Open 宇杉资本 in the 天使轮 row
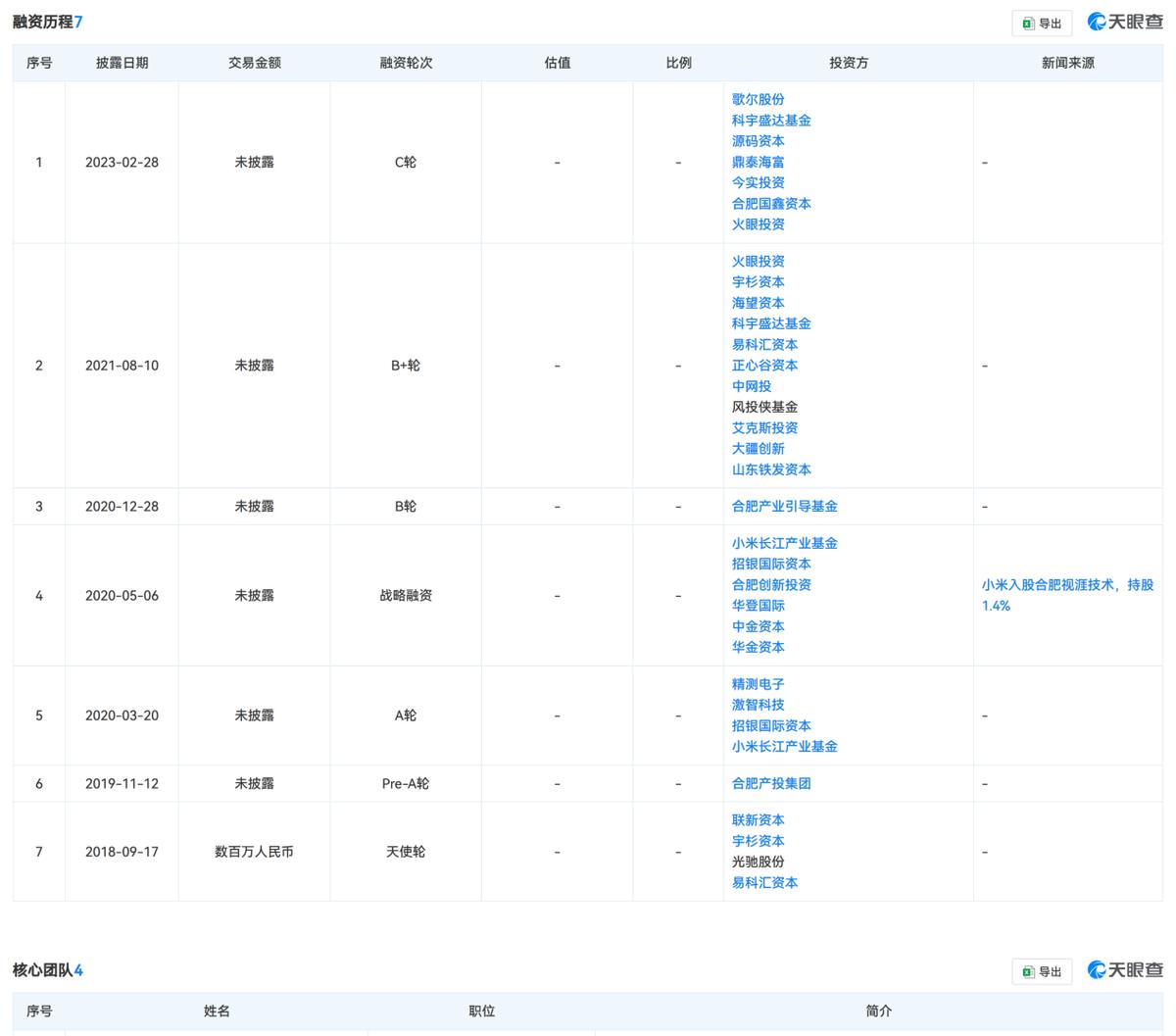 click(x=758, y=841)
